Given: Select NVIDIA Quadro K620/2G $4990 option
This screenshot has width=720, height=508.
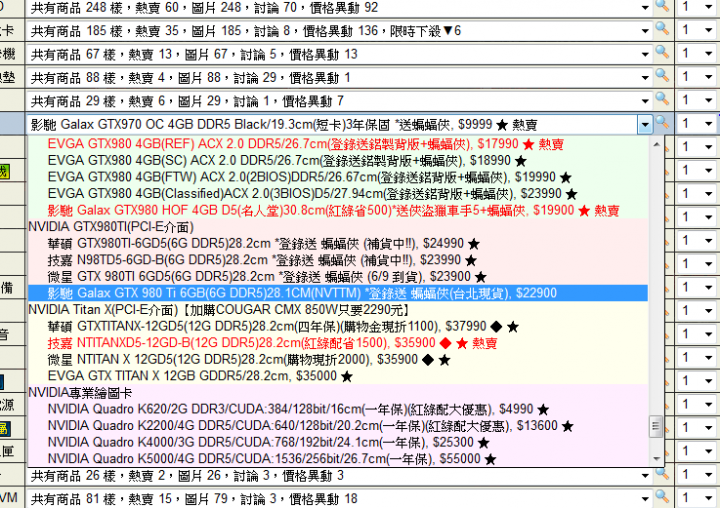Looking at the screenshot, I should pyautogui.click(x=338, y=409).
